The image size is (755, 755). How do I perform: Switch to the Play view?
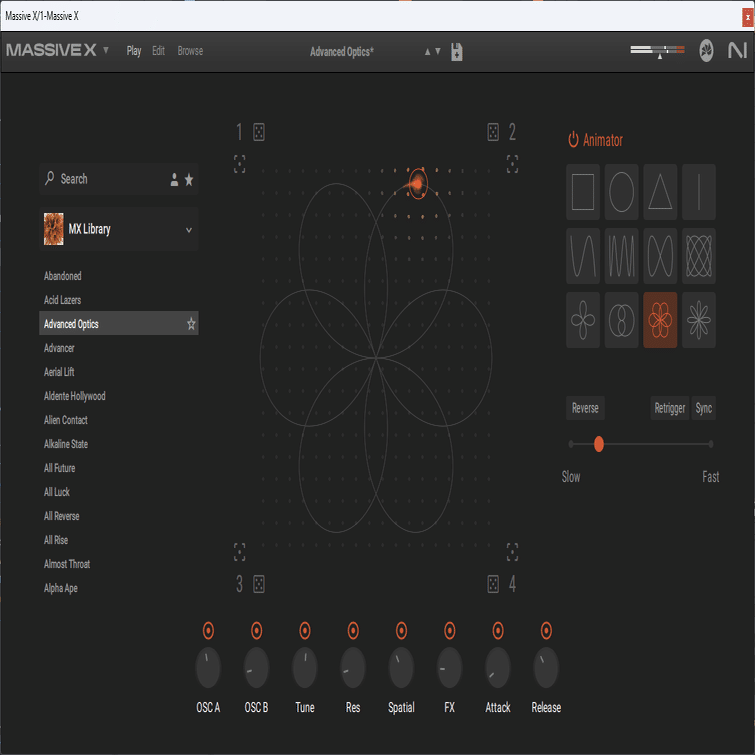tap(134, 51)
